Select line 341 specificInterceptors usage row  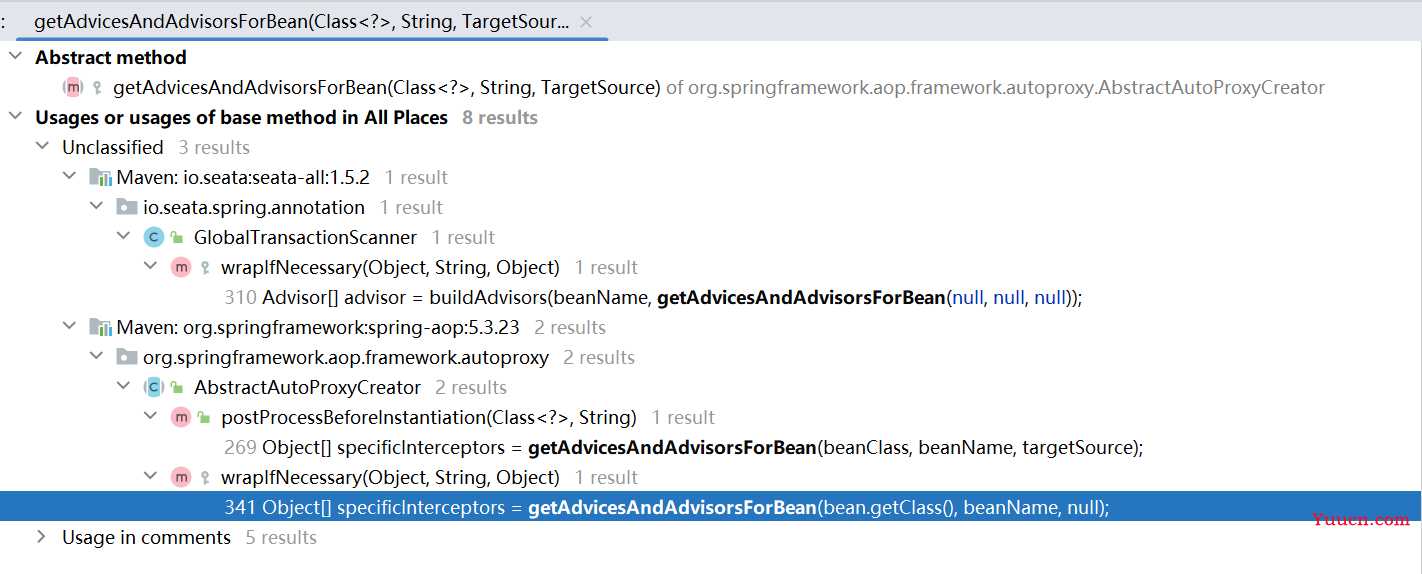pos(710,507)
